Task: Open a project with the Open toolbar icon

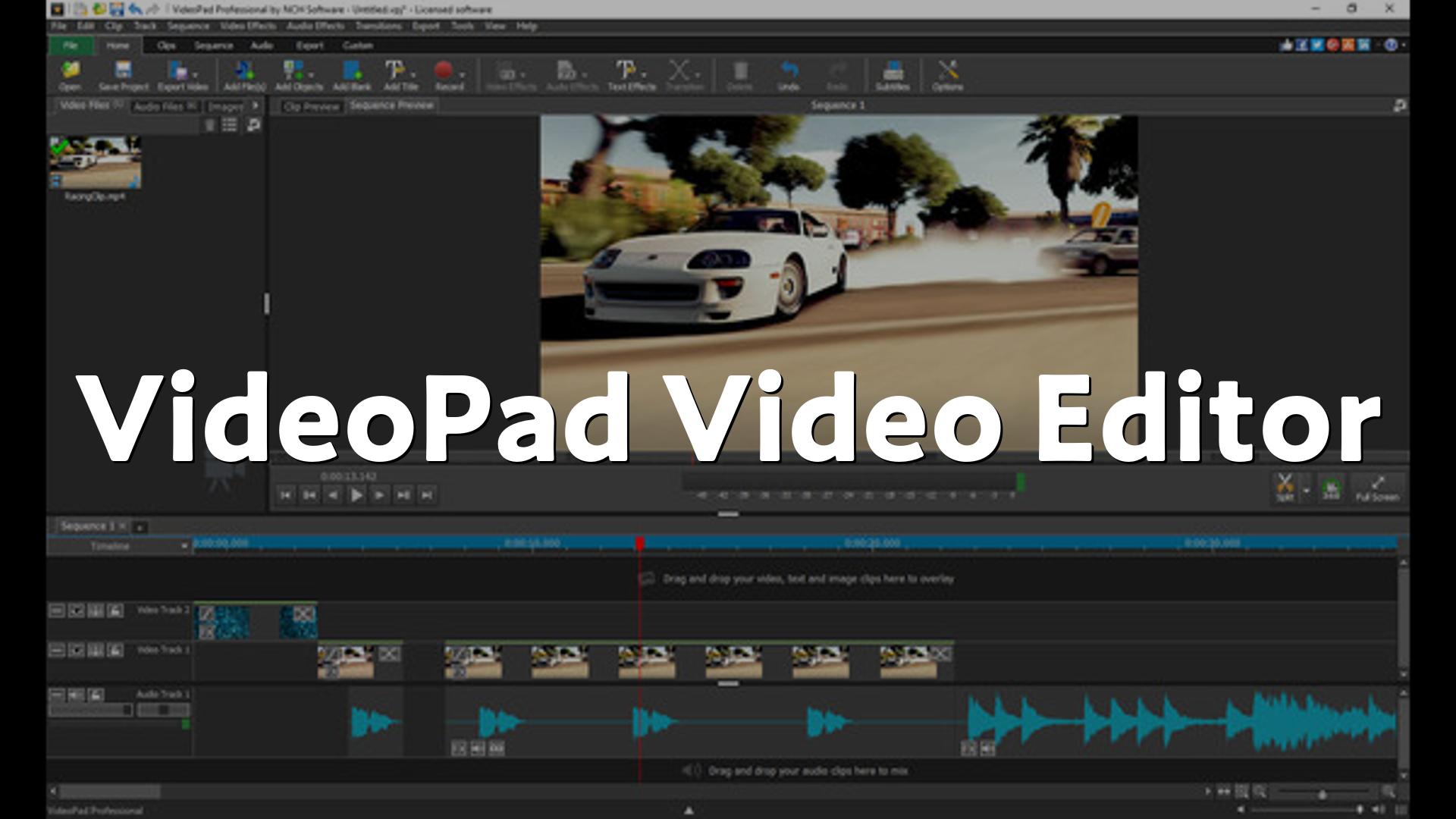Action: click(x=70, y=75)
